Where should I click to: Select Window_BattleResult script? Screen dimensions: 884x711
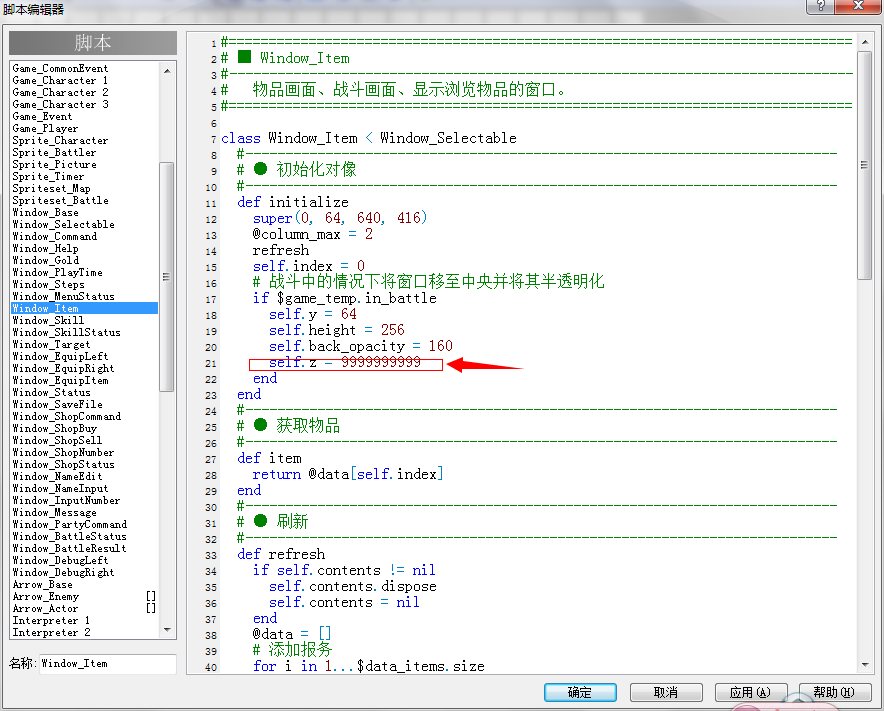pyautogui.click(x=69, y=549)
